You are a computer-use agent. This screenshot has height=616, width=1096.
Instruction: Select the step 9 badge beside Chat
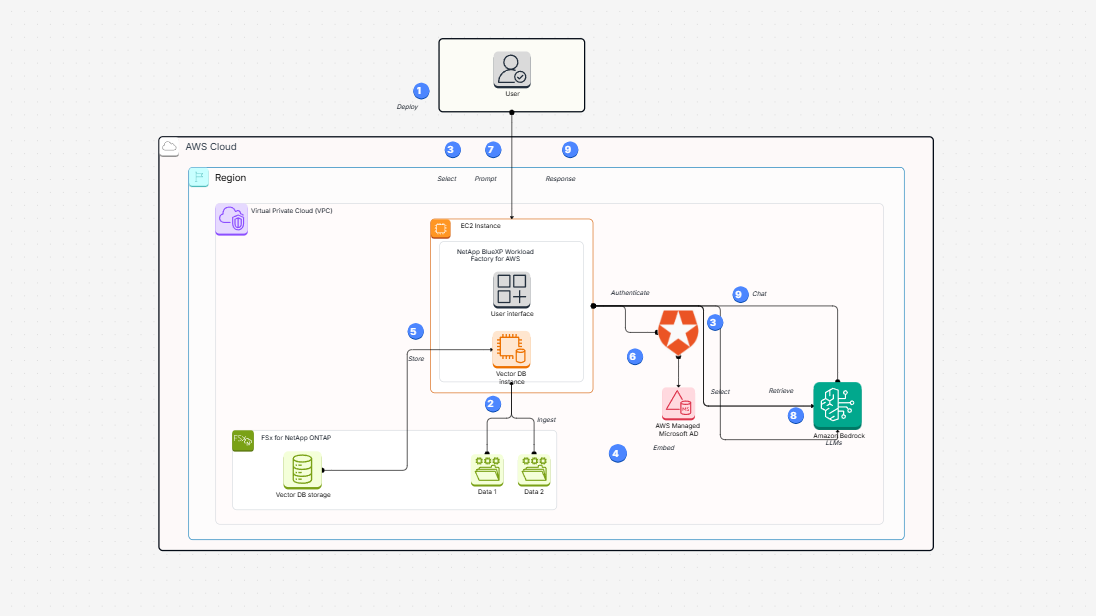coord(740,294)
